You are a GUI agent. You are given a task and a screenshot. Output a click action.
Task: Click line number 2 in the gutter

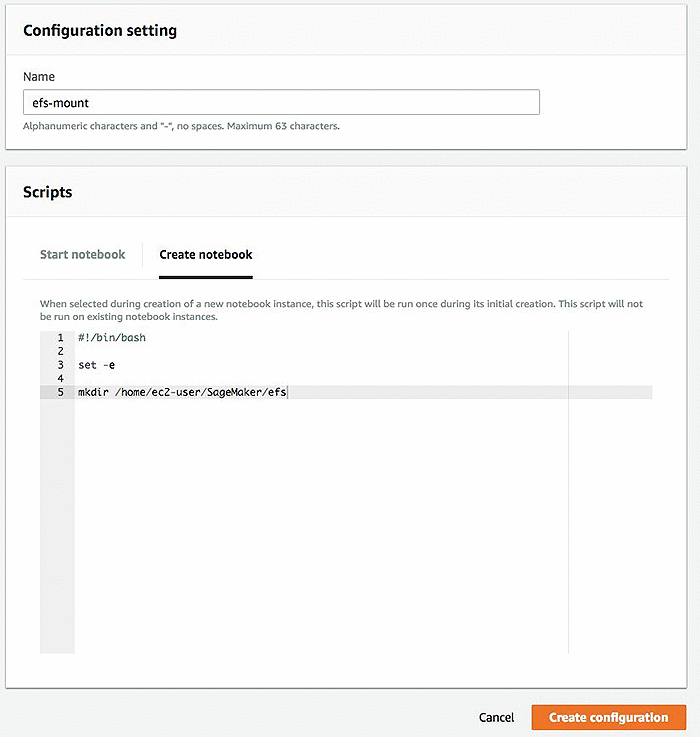pyautogui.click(x=61, y=351)
